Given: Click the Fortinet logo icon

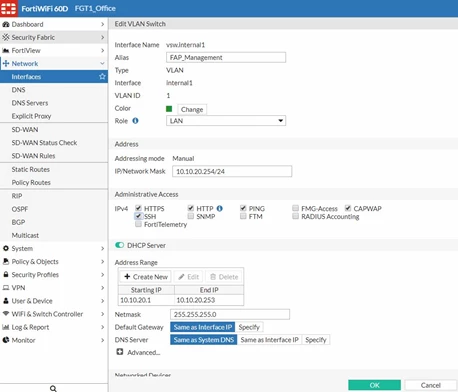Looking at the screenshot, I should click(8, 8).
